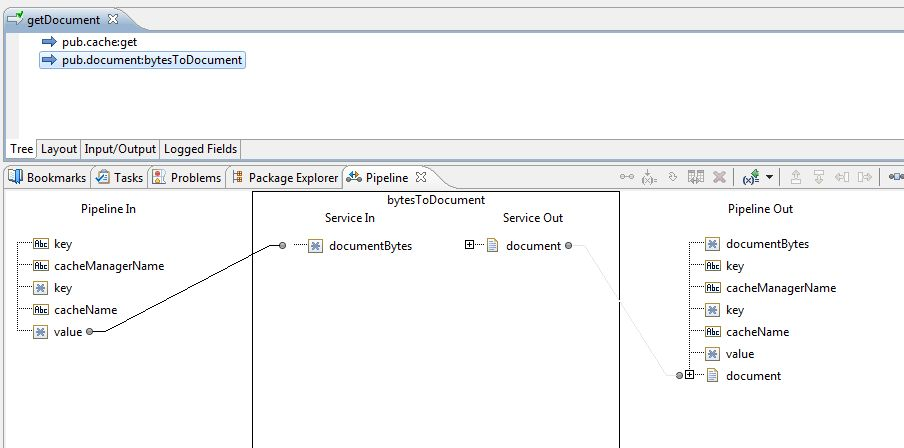Screen dimensions: 904x448
Task: Select the string key variable in Pipeline In
Action: 63,244
